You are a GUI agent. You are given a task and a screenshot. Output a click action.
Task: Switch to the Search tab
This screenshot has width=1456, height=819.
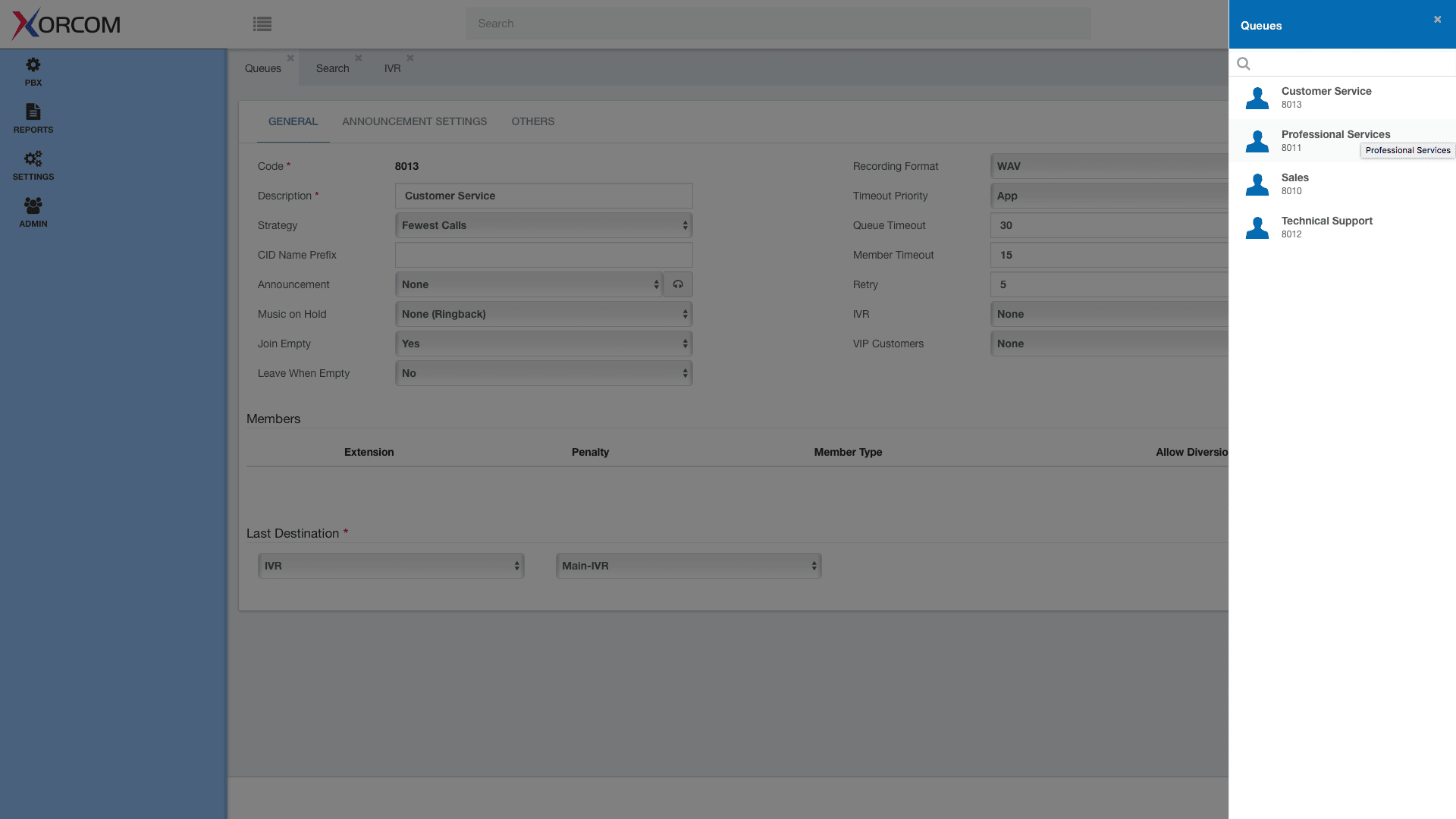coord(333,68)
